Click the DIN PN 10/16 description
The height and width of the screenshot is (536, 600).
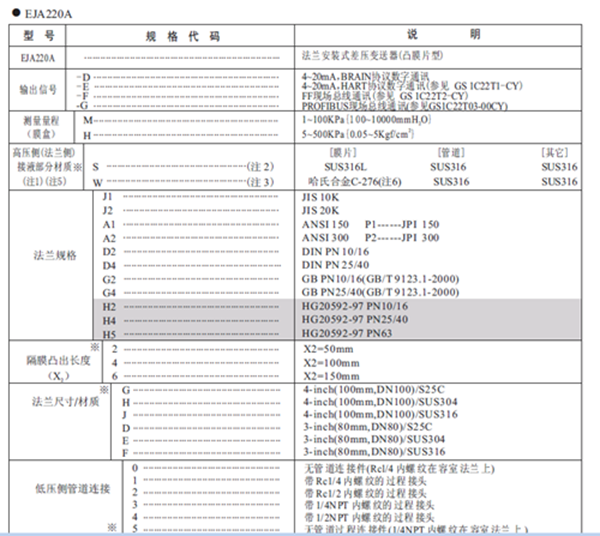335,252
